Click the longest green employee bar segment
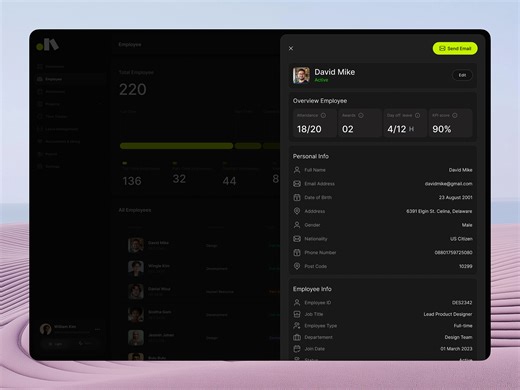 tap(176, 146)
